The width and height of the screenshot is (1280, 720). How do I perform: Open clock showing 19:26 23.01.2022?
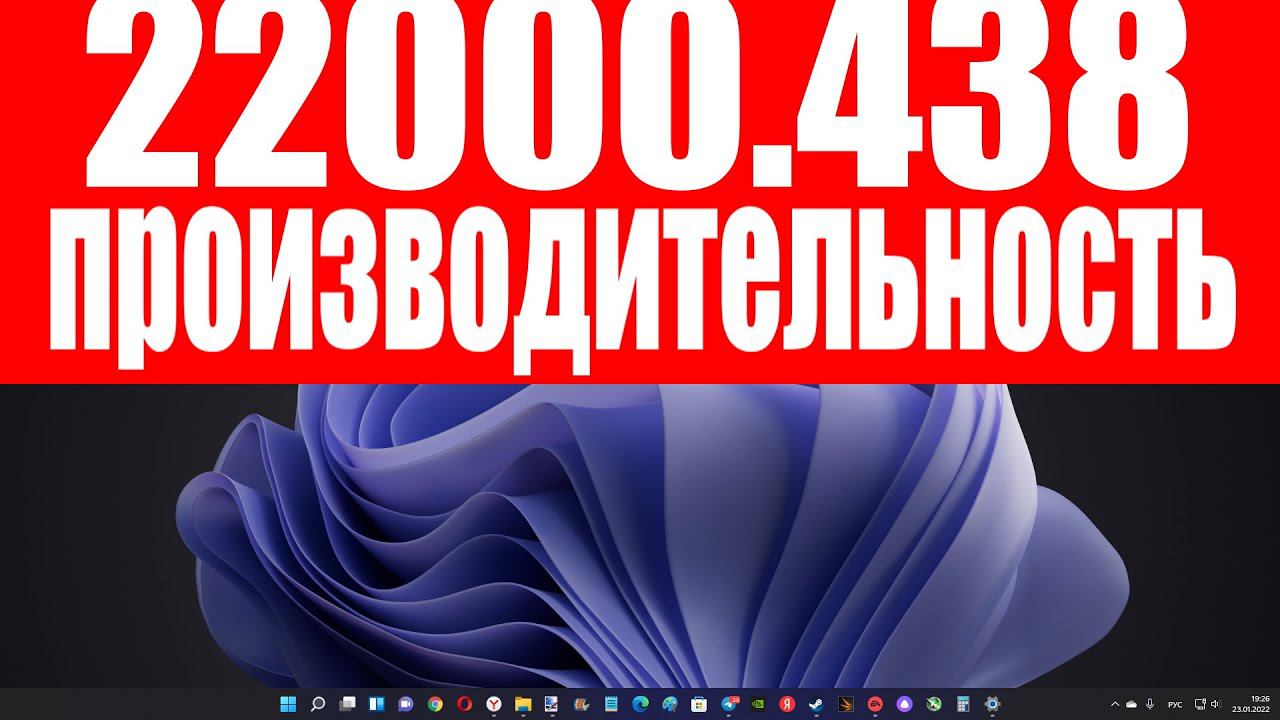[1253, 704]
